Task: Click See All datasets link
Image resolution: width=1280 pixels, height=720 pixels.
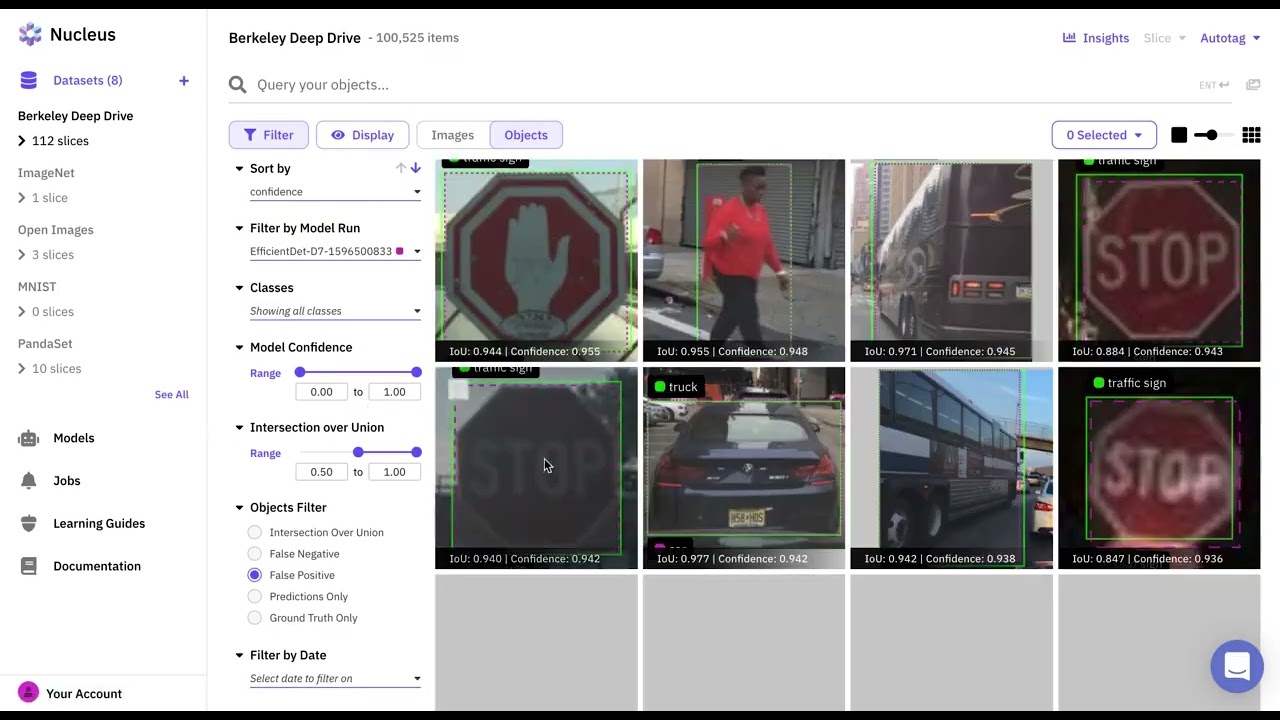Action: [171, 395]
